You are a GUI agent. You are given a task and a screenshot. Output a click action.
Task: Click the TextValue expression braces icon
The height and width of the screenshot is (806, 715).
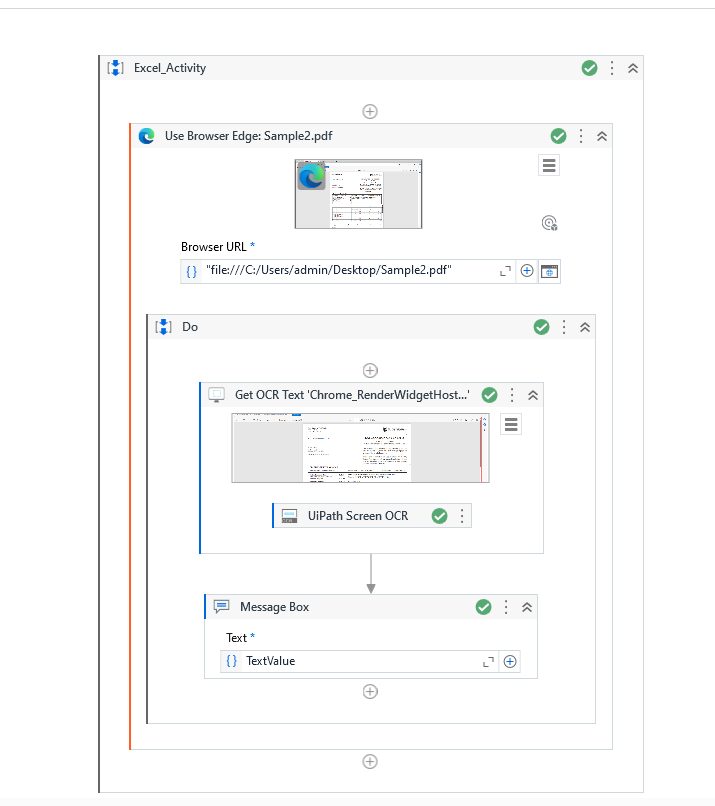[x=231, y=661]
